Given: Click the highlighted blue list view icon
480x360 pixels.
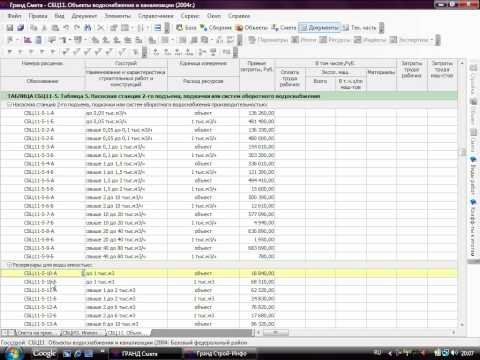Looking at the screenshot, I should pyautogui.click(x=158, y=28).
